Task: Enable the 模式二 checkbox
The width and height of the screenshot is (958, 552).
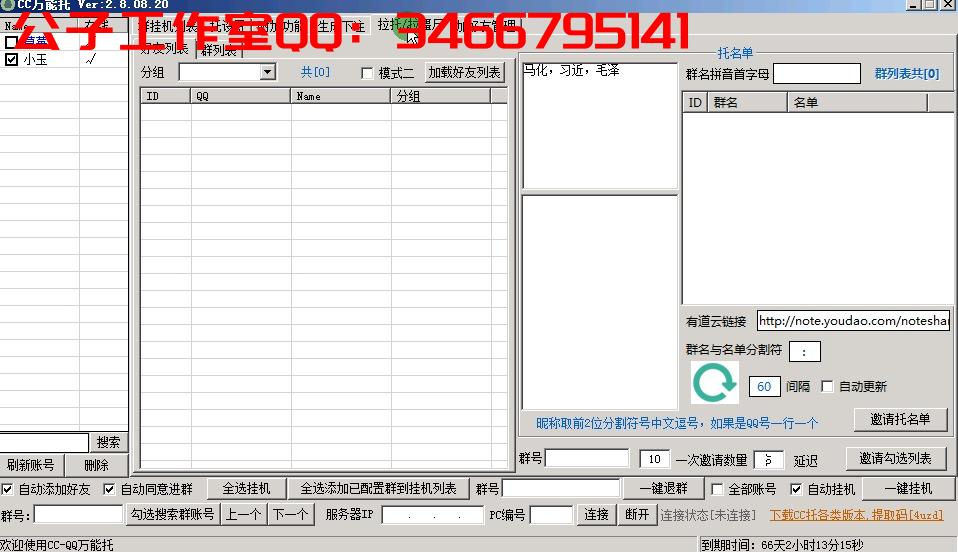Action: pos(367,73)
